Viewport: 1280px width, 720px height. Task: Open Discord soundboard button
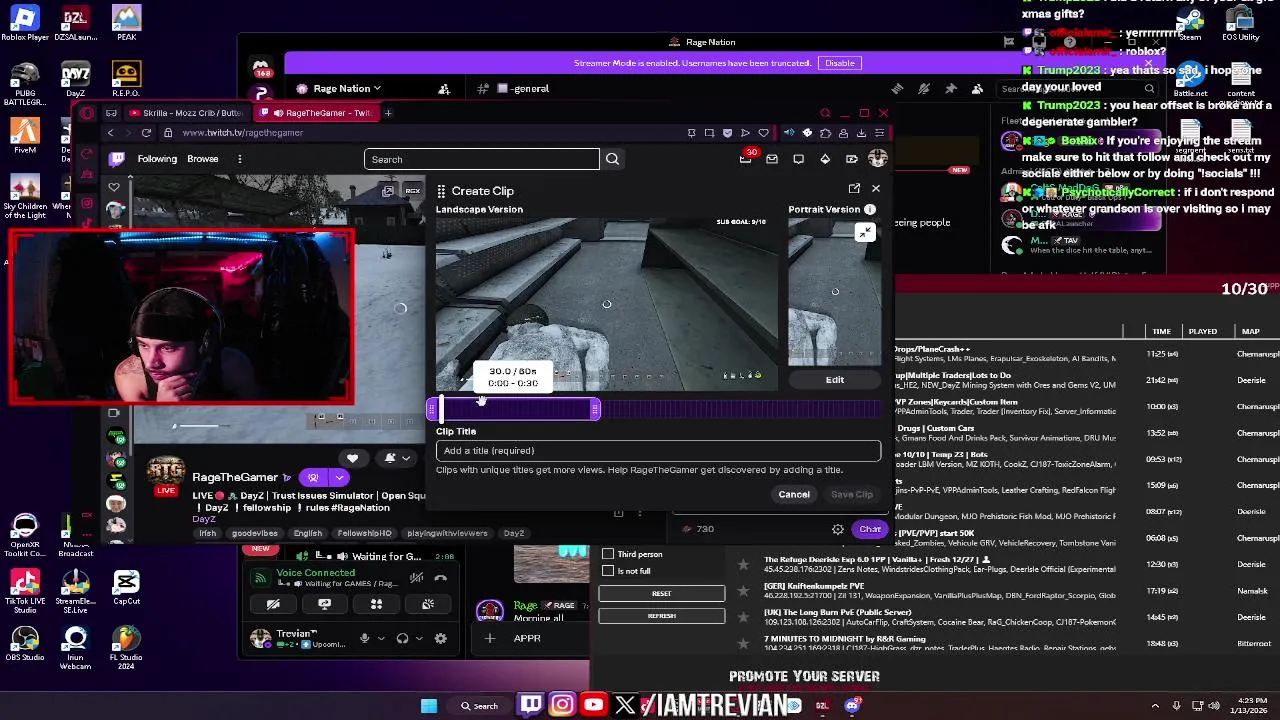tap(428, 604)
